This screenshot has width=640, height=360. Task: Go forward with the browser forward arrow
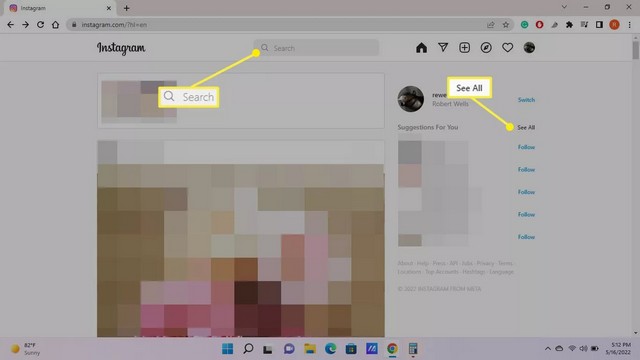[25, 24]
